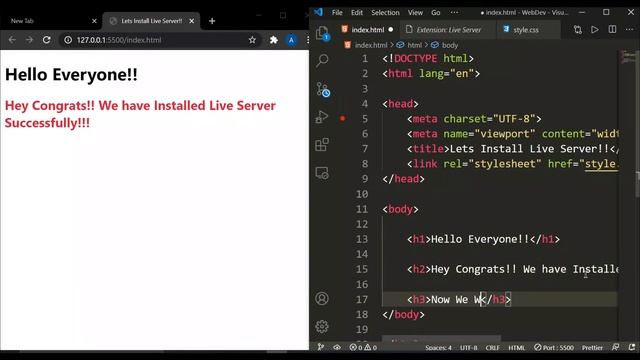Open the notifications bell in the status bar
This screenshot has width=640, height=360.
632,347
